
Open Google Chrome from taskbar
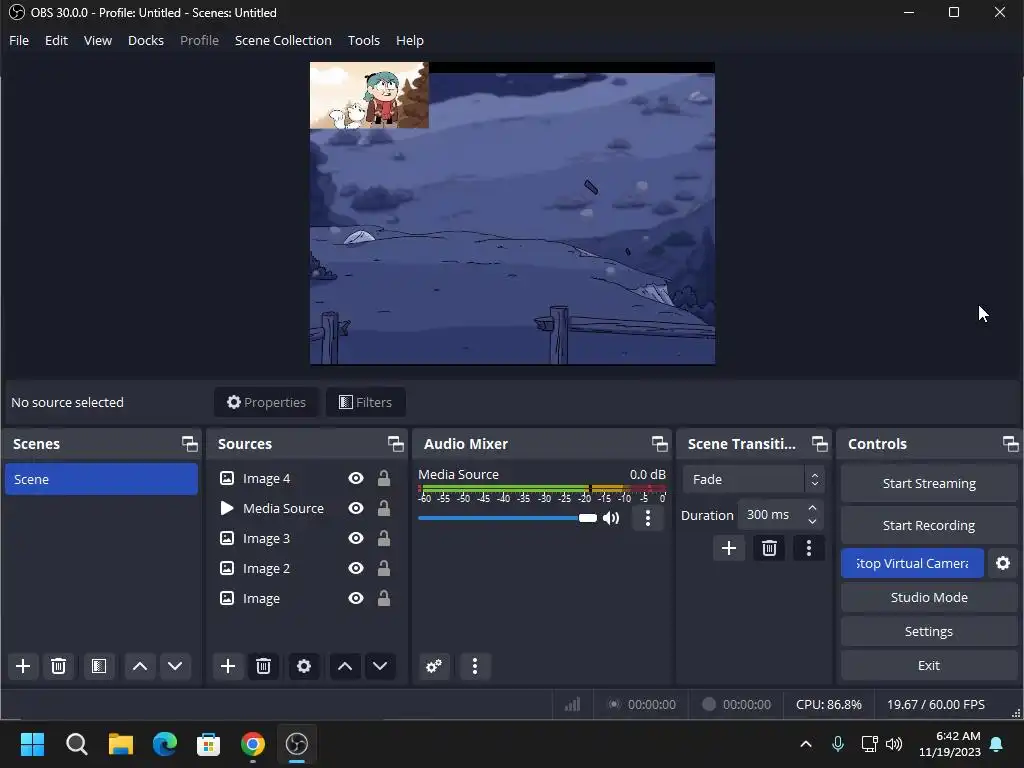(x=253, y=744)
